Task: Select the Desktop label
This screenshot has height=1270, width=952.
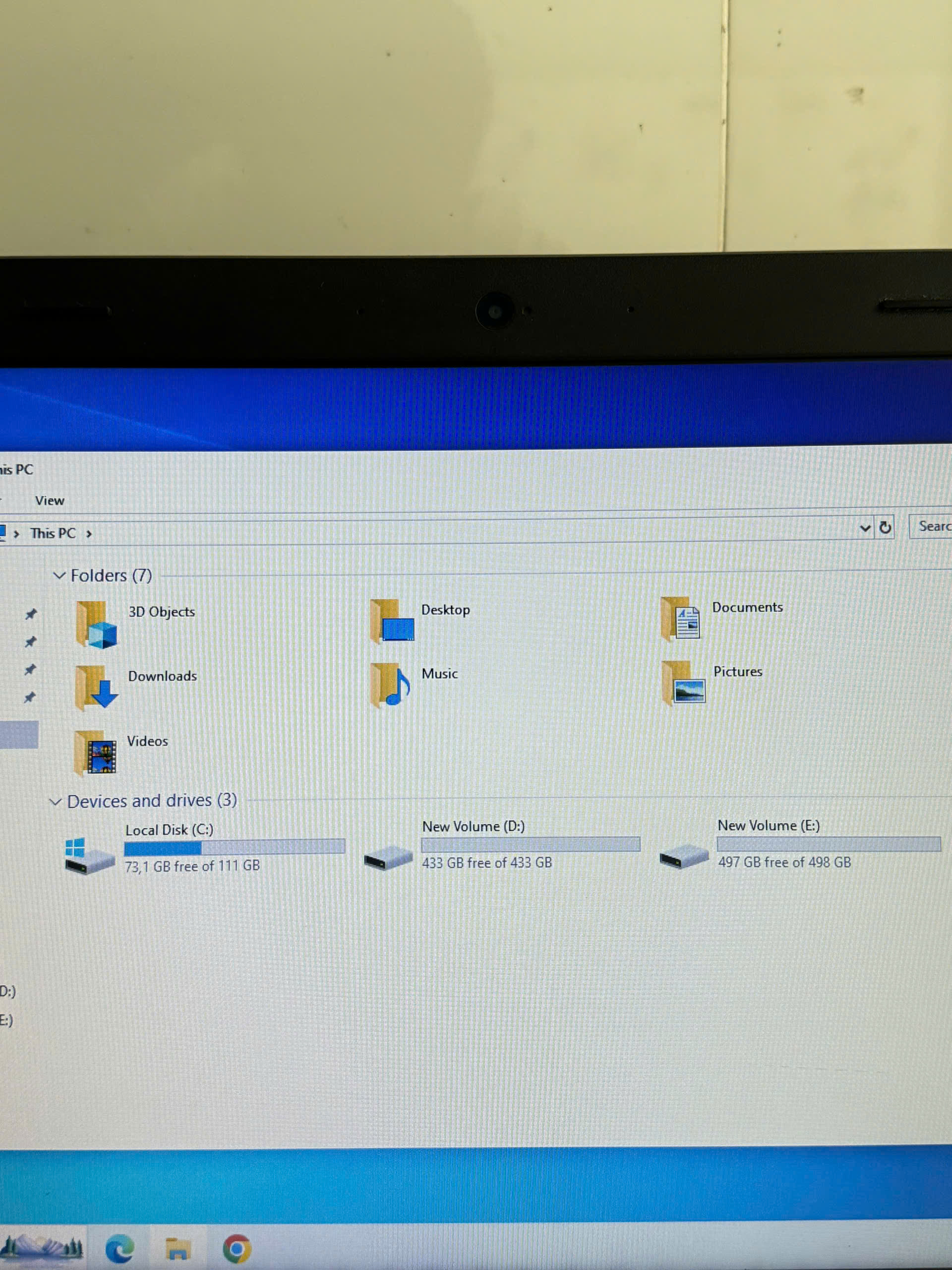Action: [x=446, y=610]
